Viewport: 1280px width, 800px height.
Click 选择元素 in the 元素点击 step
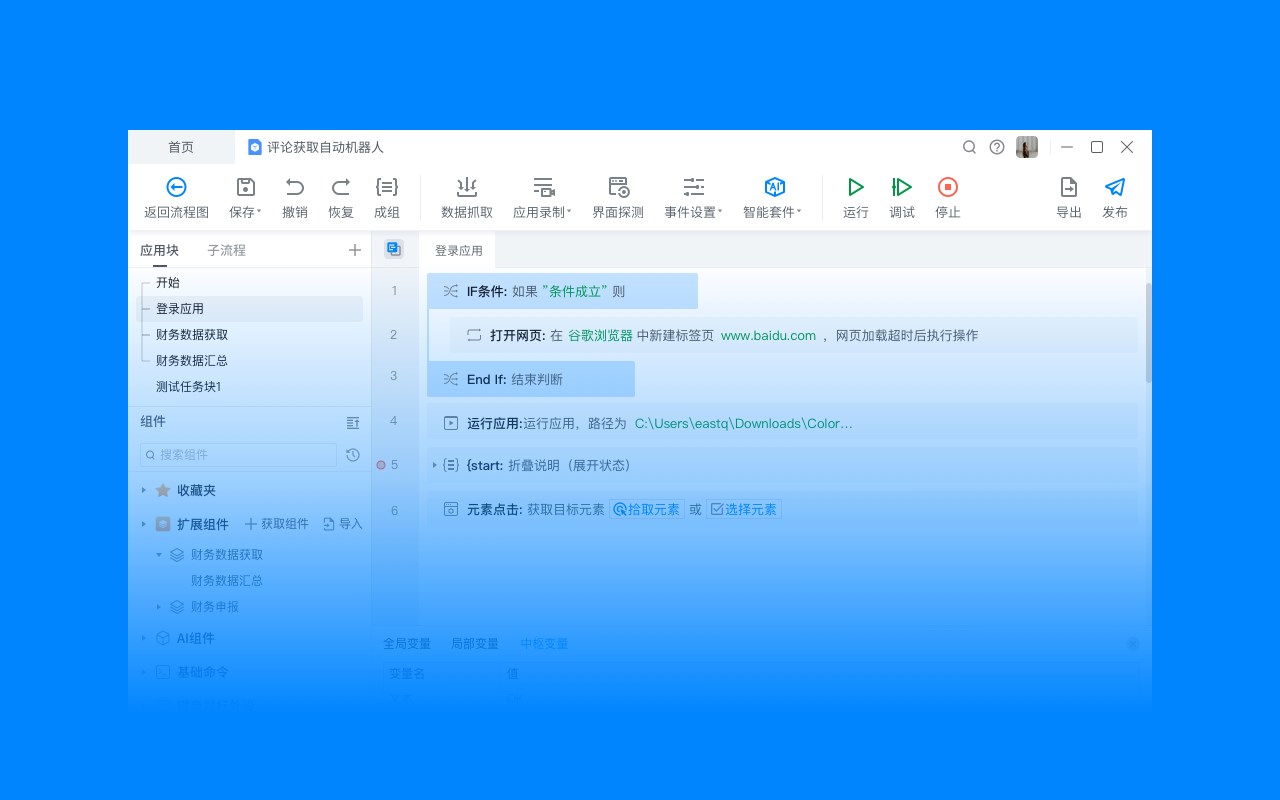744,509
